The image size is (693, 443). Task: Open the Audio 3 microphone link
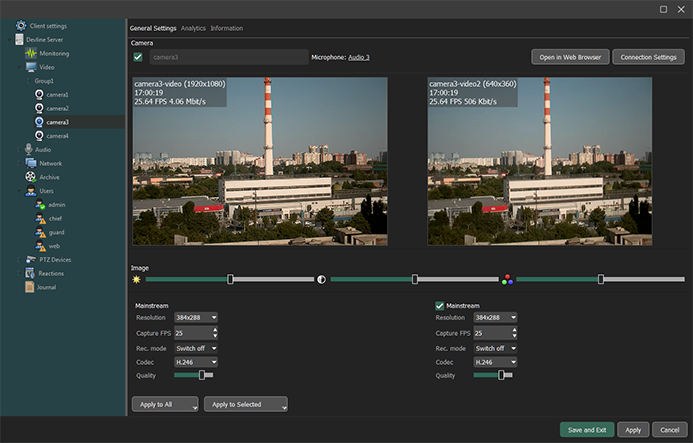(x=358, y=57)
